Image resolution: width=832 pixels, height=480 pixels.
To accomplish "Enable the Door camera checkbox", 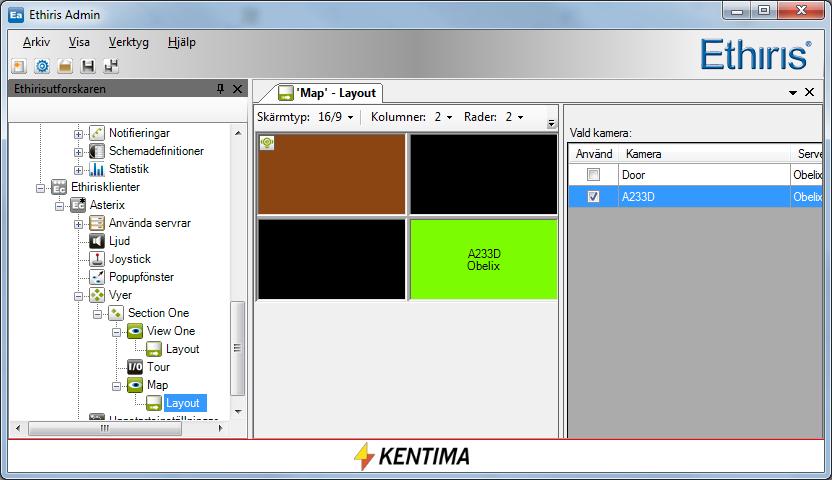I will [593, 174].
